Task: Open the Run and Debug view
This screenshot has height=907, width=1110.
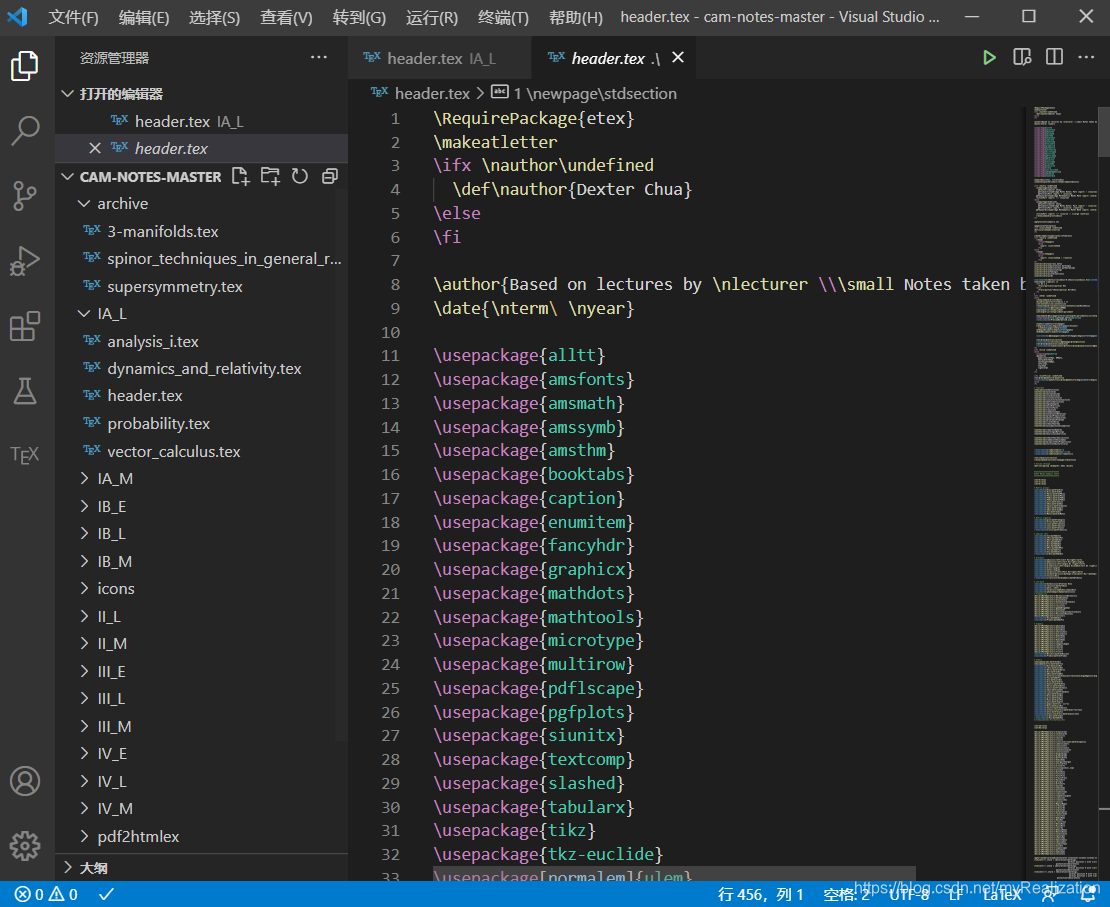Action: [25, 261]
